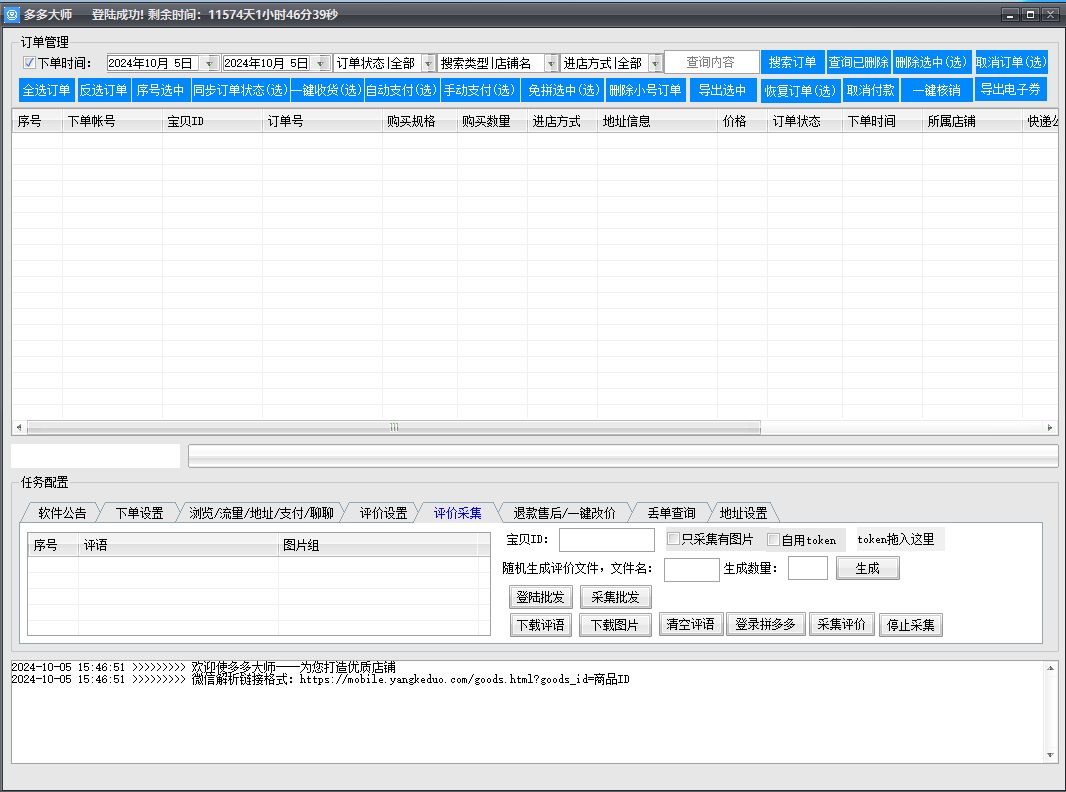Screen dimensions: 1066x792
Task: Check the 自用token option
Action: tap(773, 540)
